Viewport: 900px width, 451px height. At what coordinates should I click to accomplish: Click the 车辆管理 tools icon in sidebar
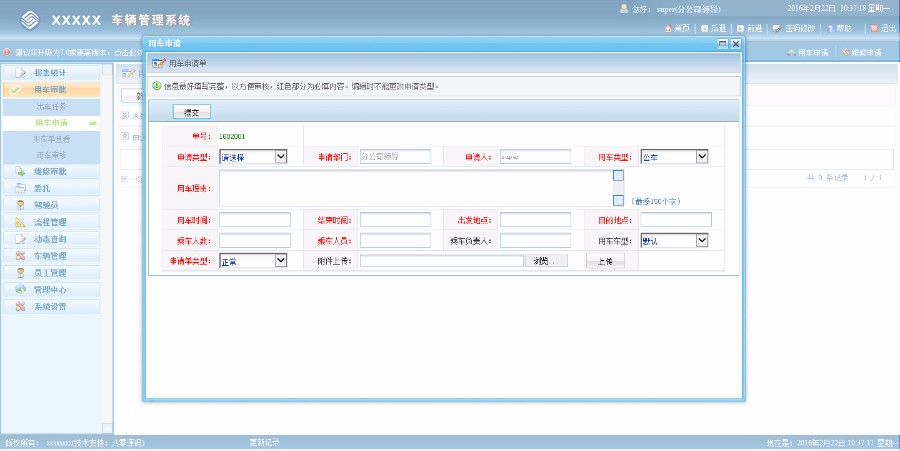(21, 256)
